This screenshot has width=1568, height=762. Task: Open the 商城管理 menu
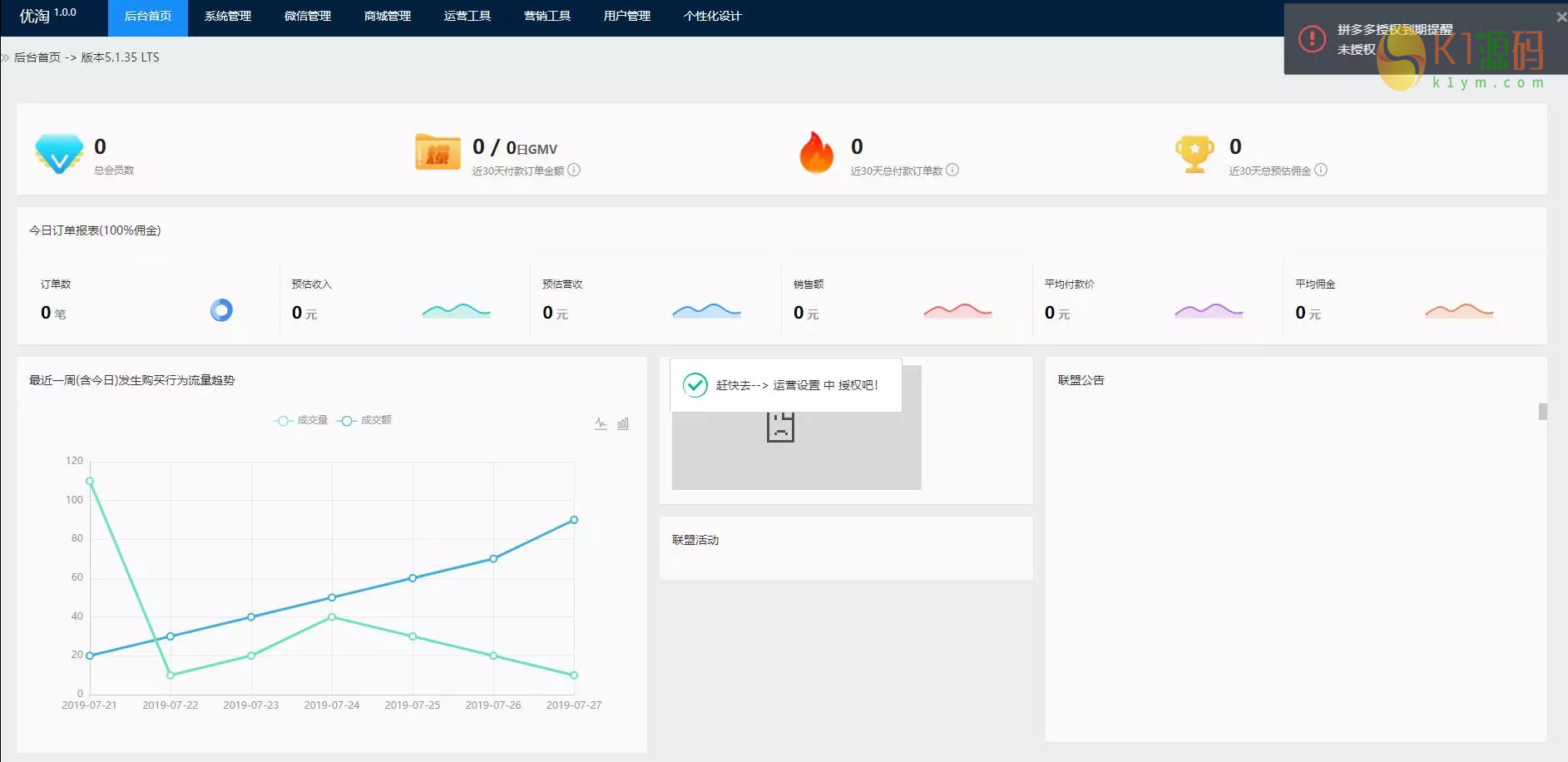[x=388, y=17]
